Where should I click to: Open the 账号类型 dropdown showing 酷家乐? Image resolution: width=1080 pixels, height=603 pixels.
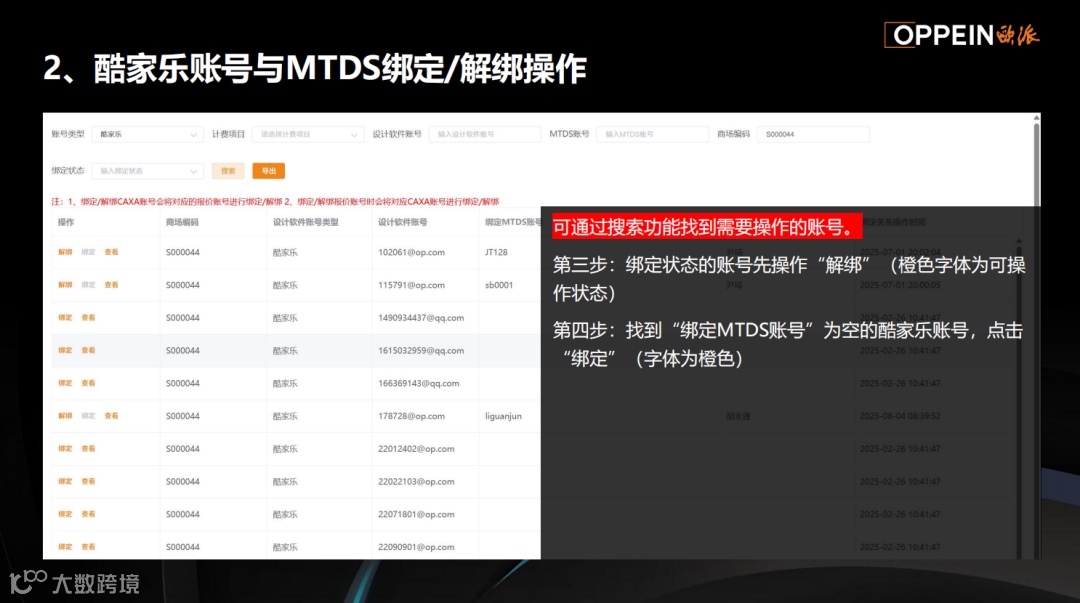tap(147, 134)
